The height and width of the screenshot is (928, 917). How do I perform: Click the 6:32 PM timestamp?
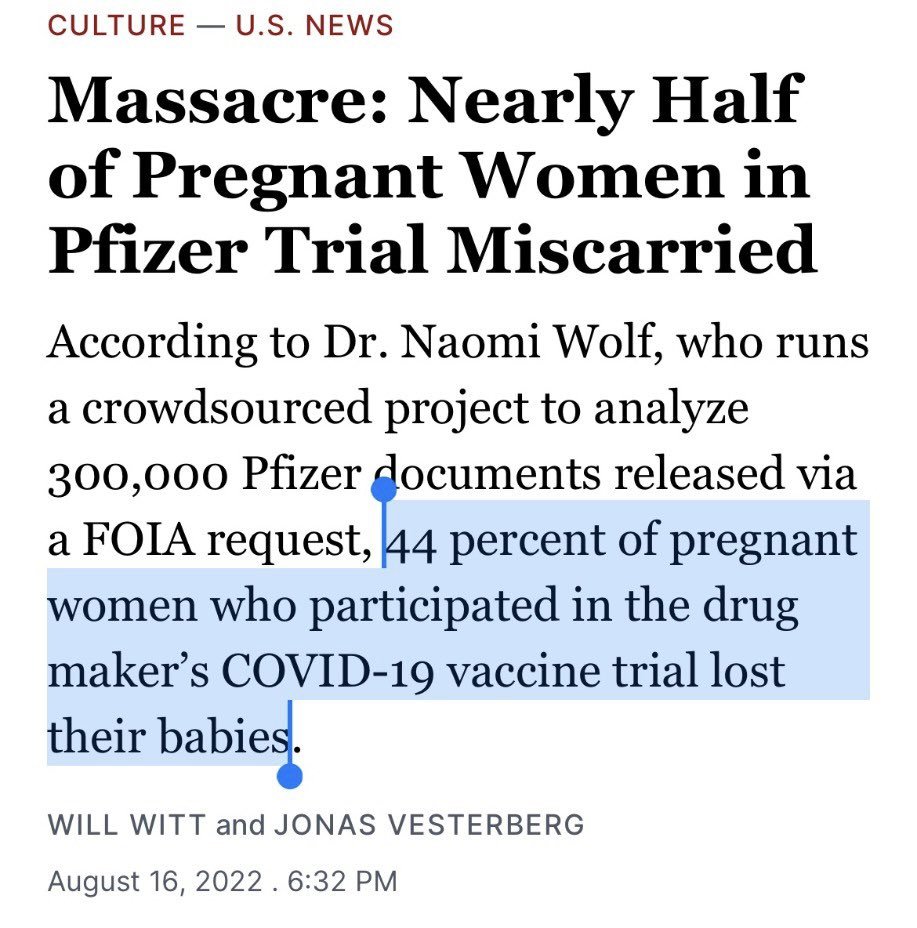[x=342, y=882]
